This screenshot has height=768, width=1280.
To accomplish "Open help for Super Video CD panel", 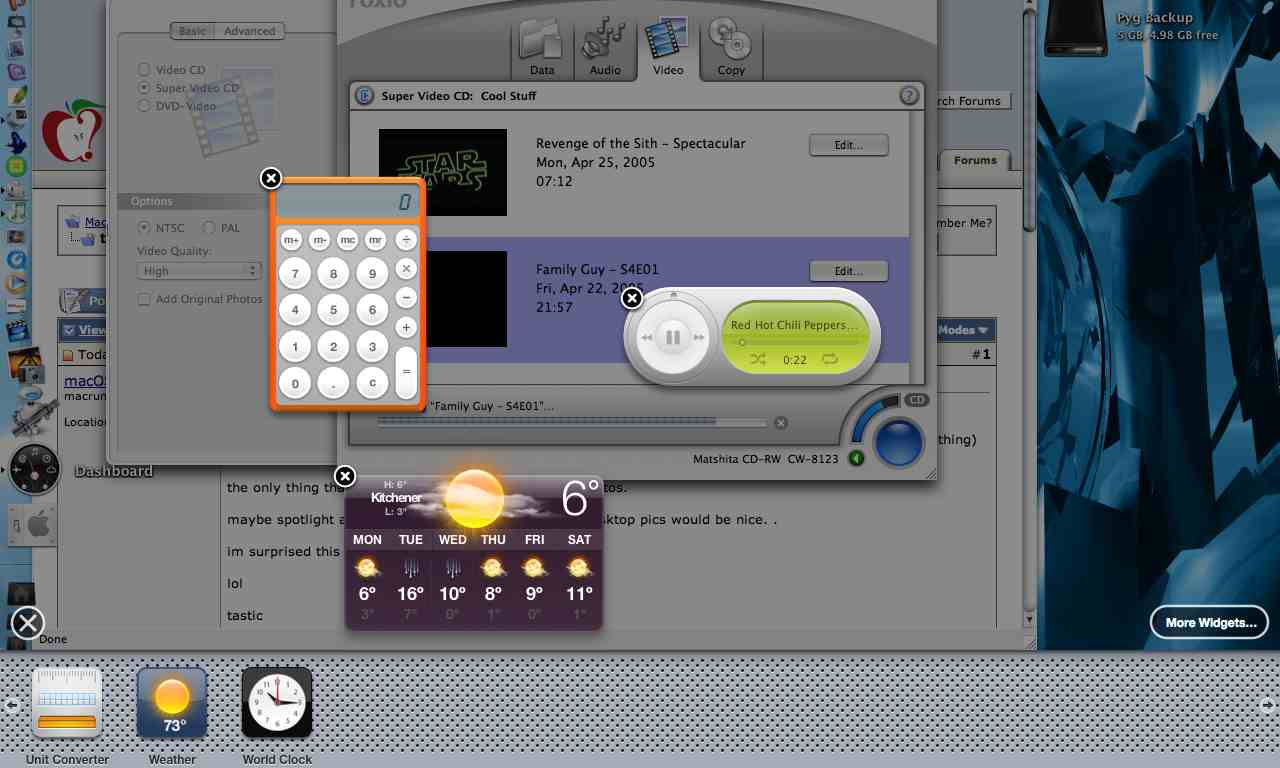I will coord(909,96).
